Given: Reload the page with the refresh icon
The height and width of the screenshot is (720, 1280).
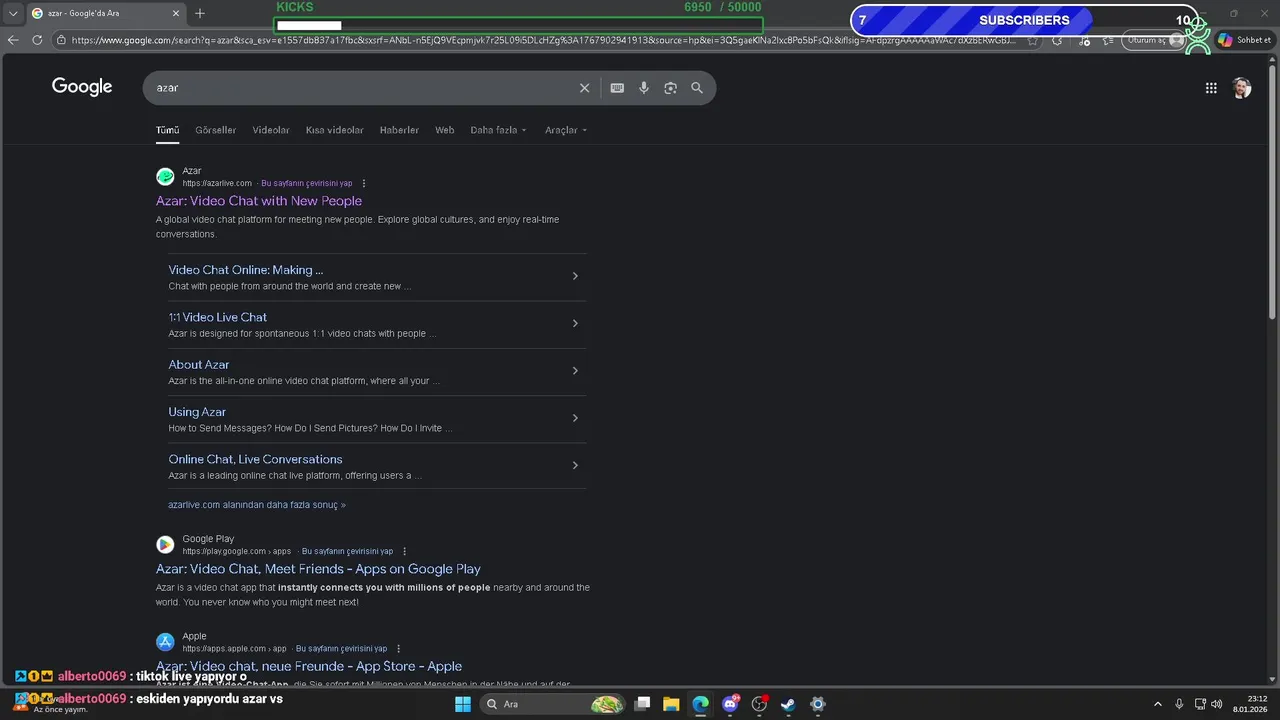Looking at the screenshot, I should click(x=37, y=40).
